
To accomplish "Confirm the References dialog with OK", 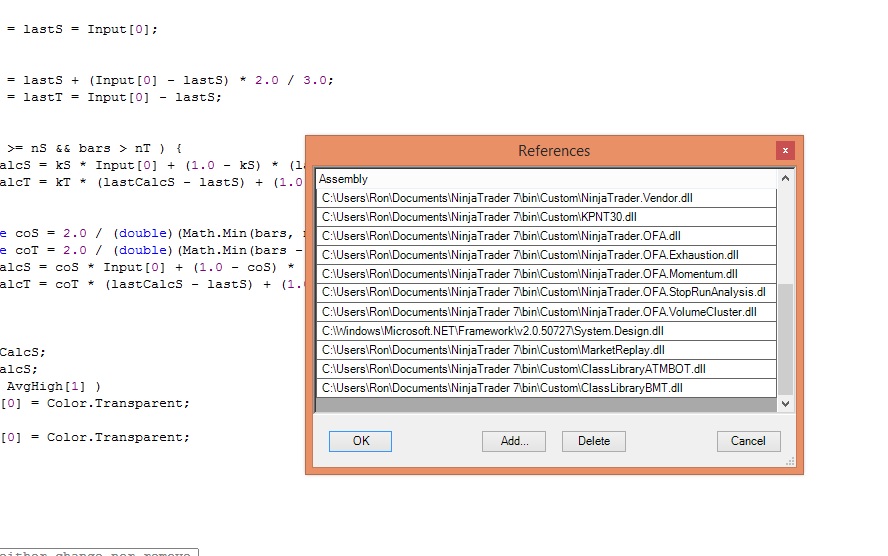I will pyautogui.click(x=360, y=441).
